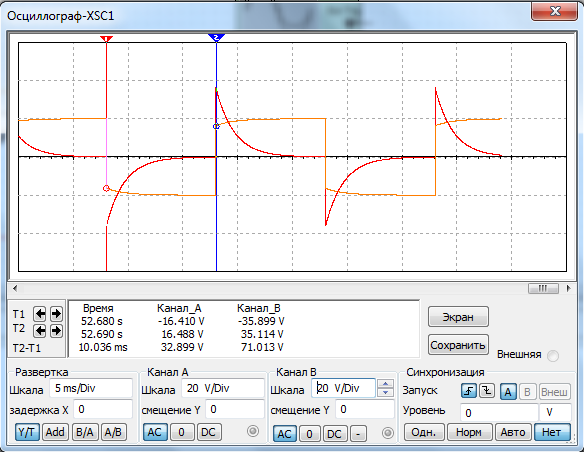Screen dimensions: 584x452
Task: Click the Внешняя external trigger radio
Action: [553, 356]
